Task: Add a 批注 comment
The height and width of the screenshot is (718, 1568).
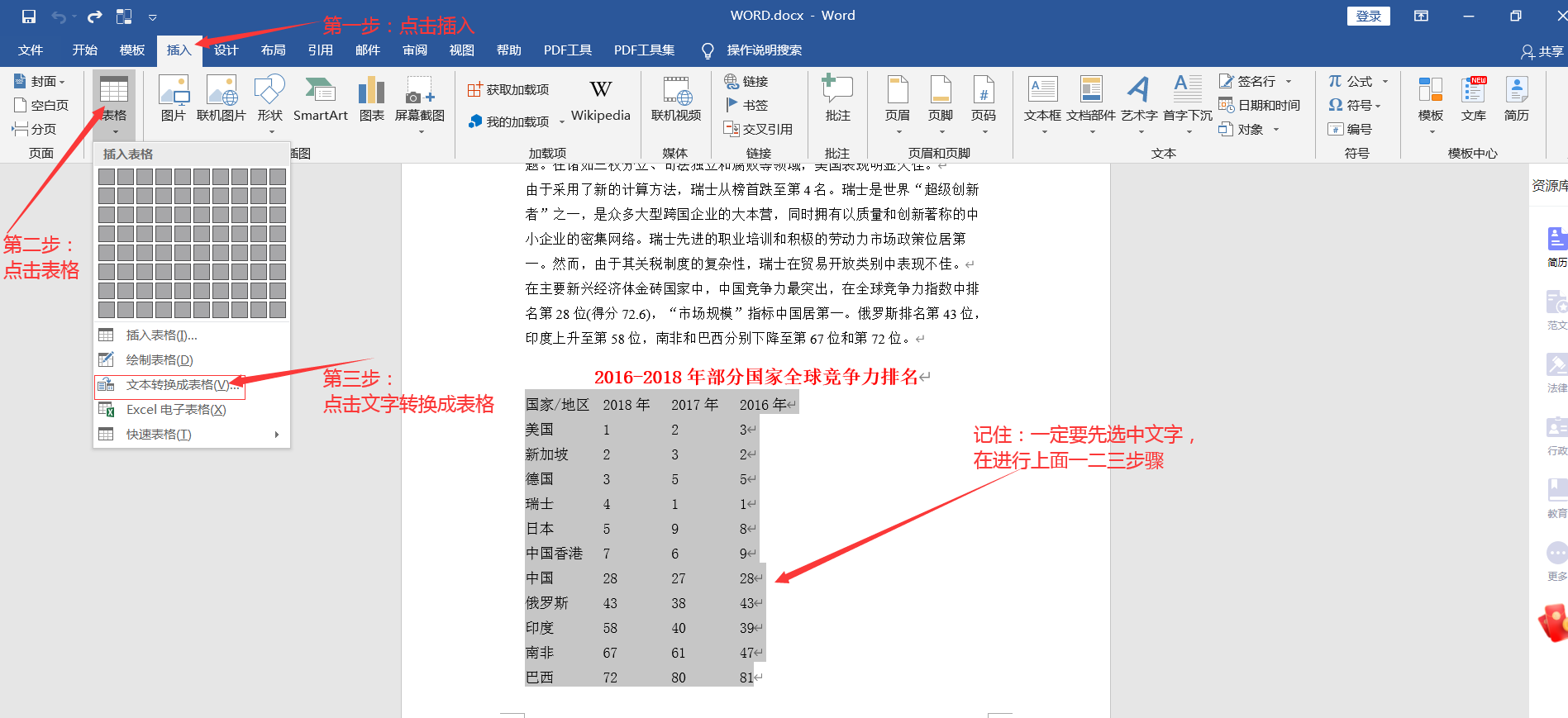Action: (x=837, y=98)
